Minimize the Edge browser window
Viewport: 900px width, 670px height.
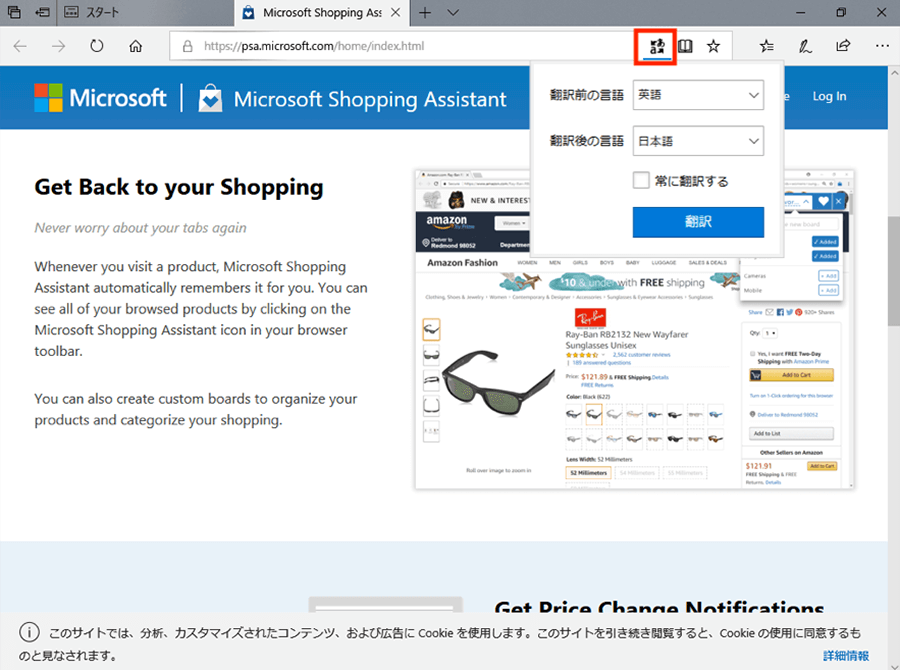tap(801, 13)
